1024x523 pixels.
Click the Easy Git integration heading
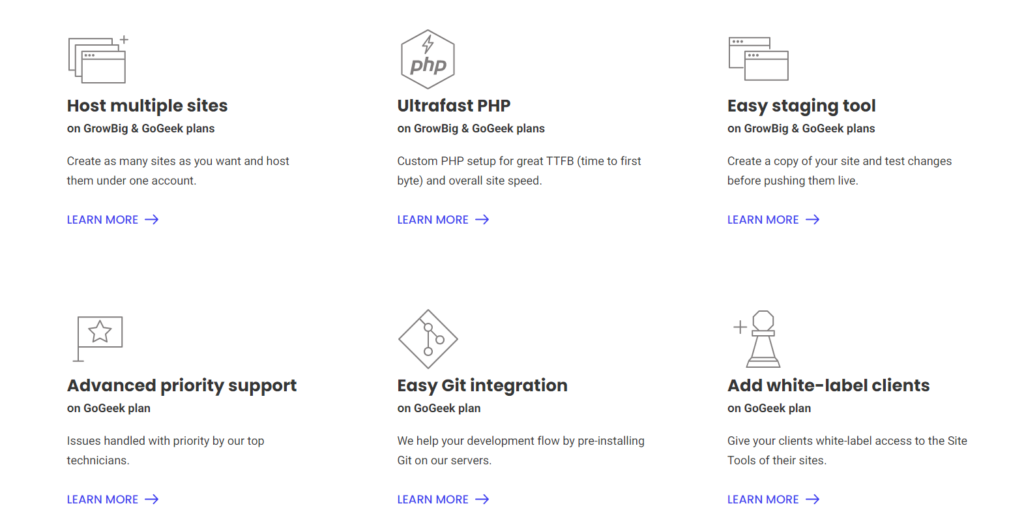[482, 385]
